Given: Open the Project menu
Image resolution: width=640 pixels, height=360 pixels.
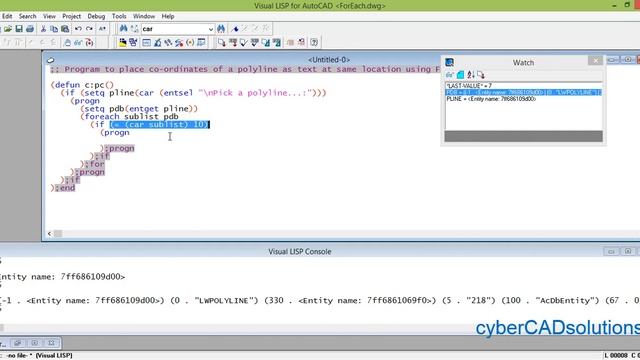Looking at the screenshot, I should [x=71, y=16].
